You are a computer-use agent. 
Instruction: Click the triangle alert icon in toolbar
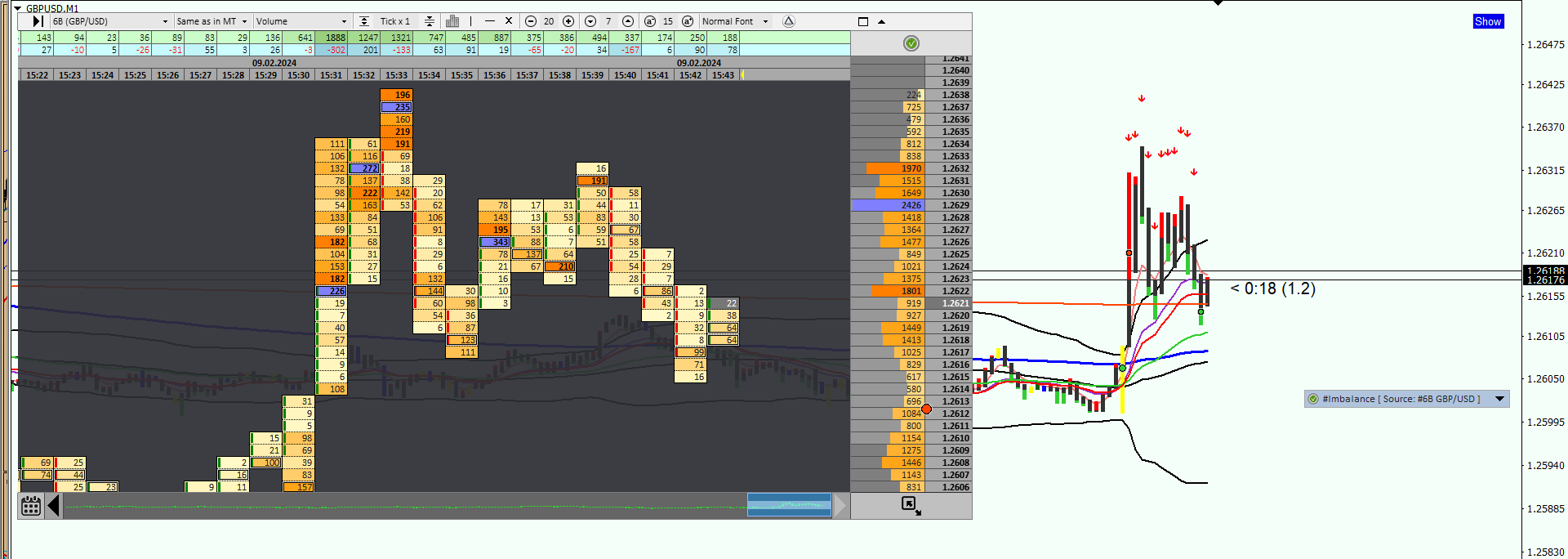(x=789, y=21)
